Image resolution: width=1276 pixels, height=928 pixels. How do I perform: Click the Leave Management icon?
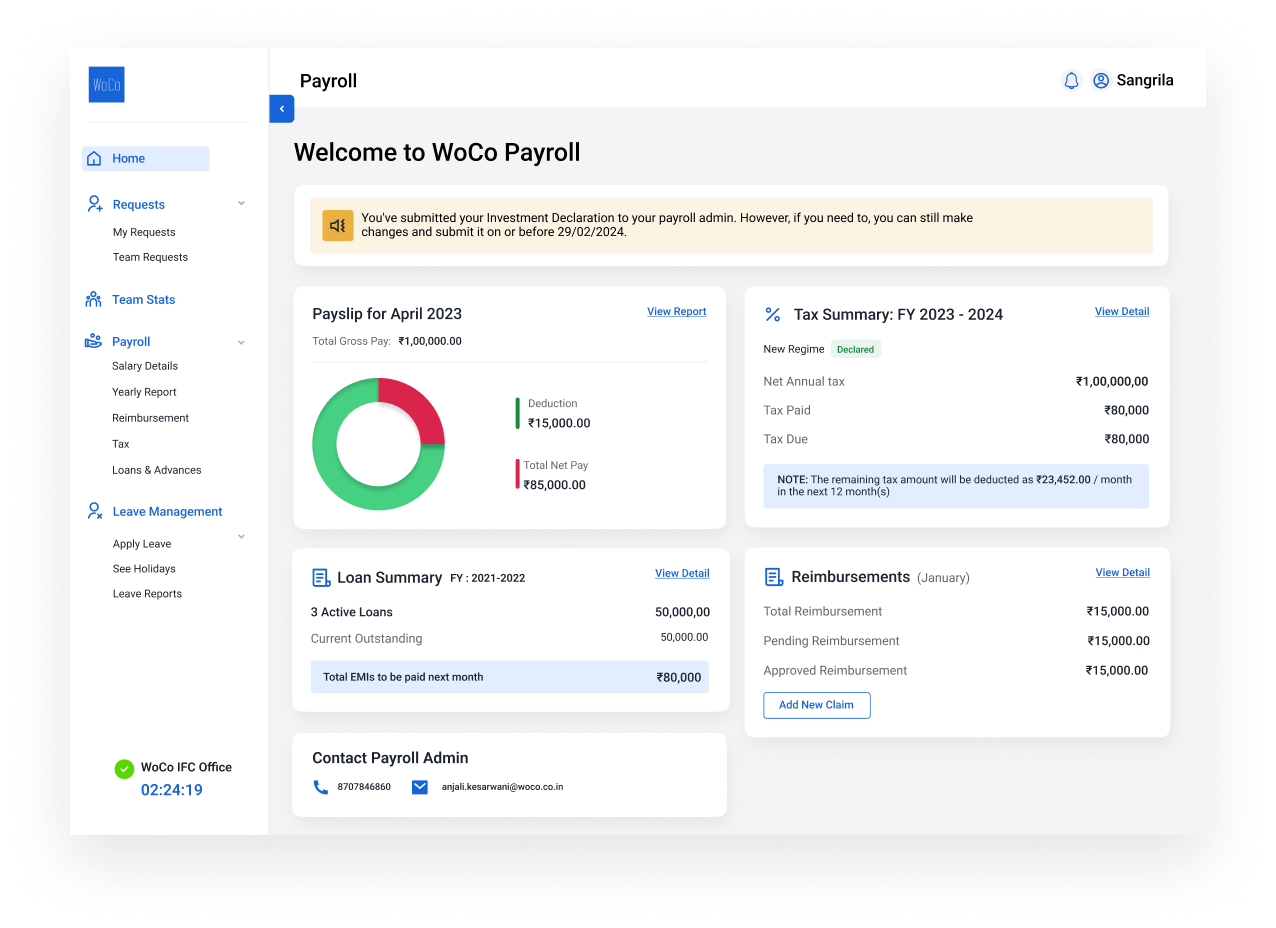pyautogui.click(x=93, y=511)
